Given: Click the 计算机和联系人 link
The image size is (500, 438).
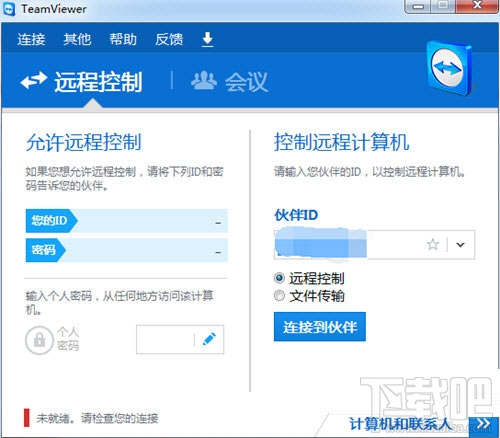Looking at the screenshot, I should 400,424.
